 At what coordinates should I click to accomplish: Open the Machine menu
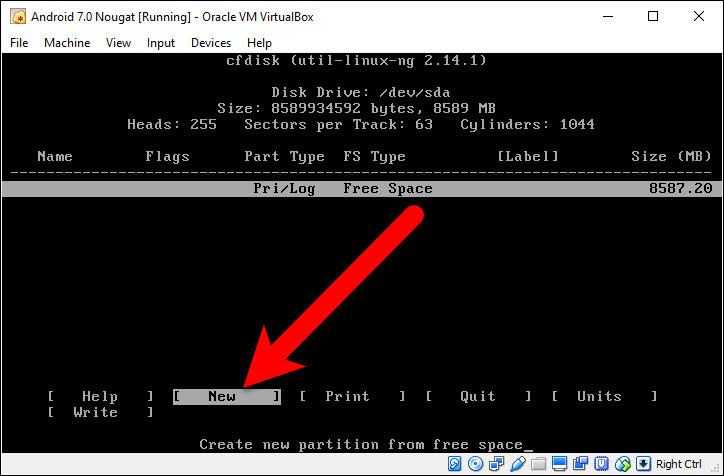point(67,43)
